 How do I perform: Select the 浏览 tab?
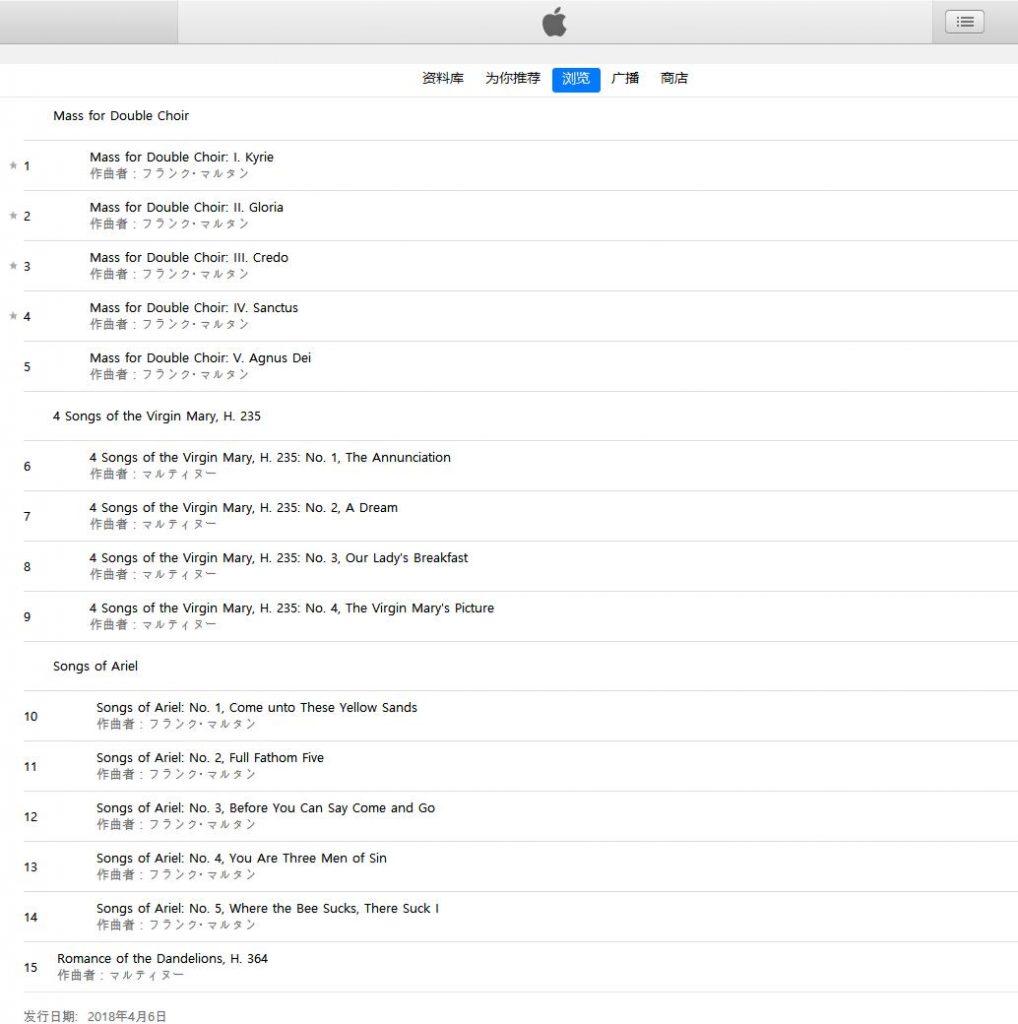pos(576,80)
